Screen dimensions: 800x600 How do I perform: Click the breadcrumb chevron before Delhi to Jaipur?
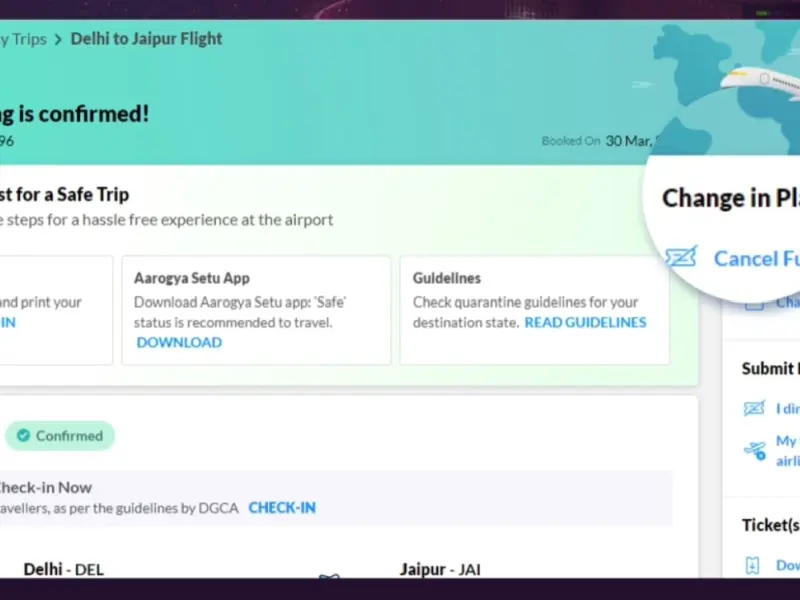tap(58, 40)
